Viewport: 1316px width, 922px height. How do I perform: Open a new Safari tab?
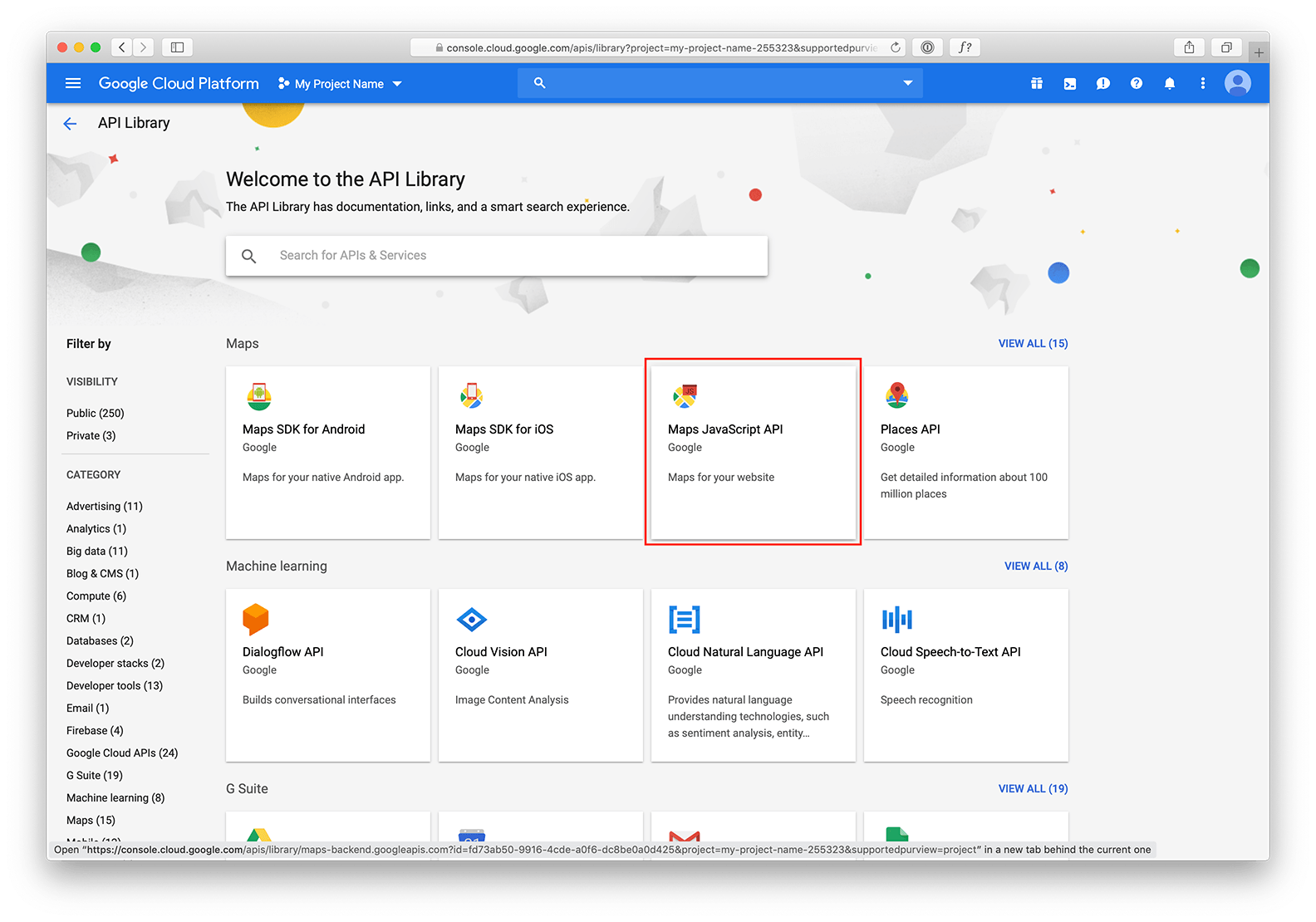[x=1259, y=52]
